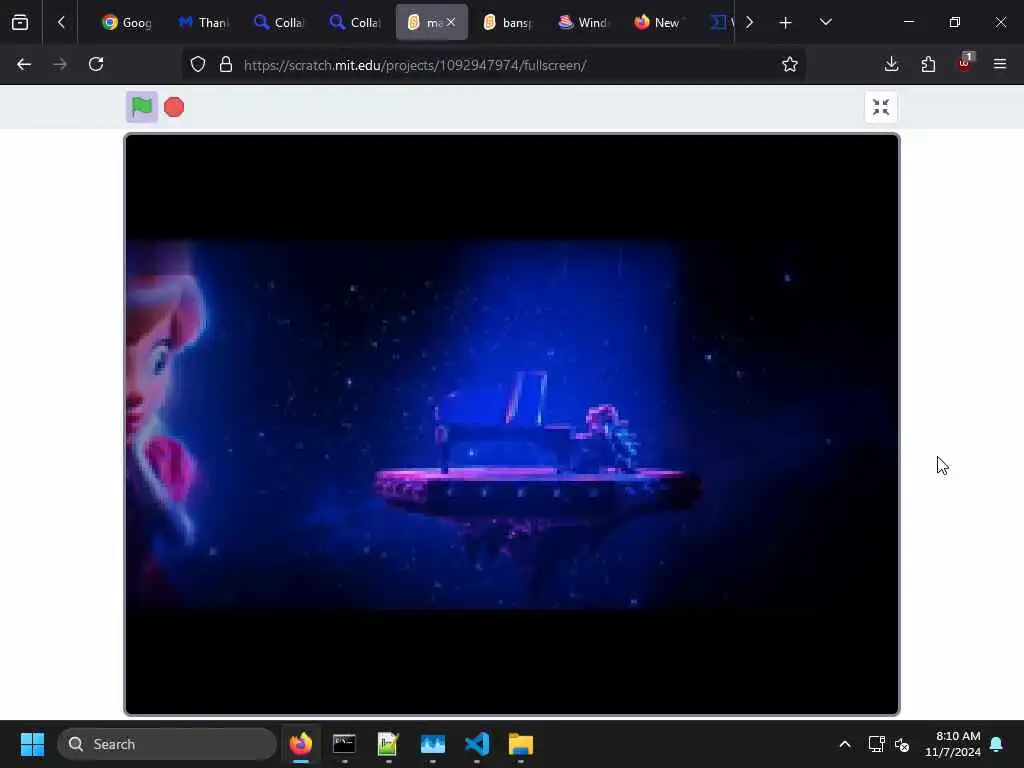Switch to the Than tab
Image resolution: width=1024 pixels, height=768 pixels.
click(204, 22)
